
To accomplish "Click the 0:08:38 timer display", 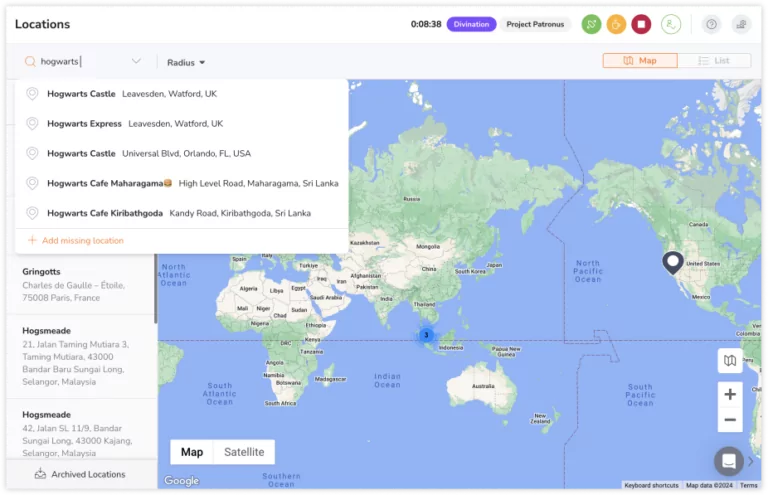I will 426,24.
